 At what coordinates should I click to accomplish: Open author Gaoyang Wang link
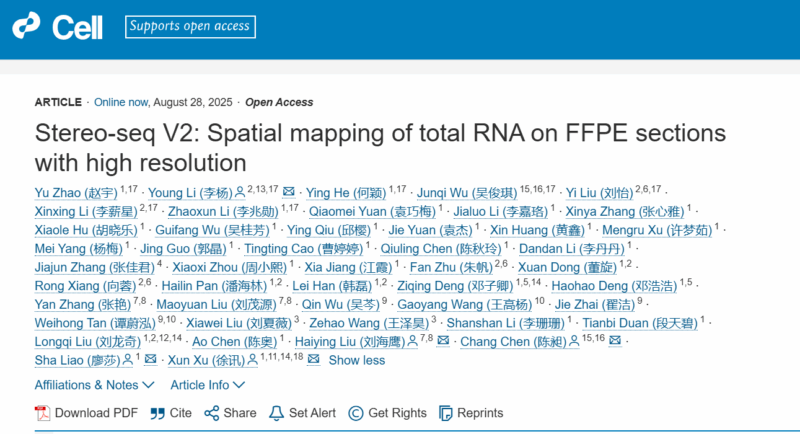coord(465,305)
